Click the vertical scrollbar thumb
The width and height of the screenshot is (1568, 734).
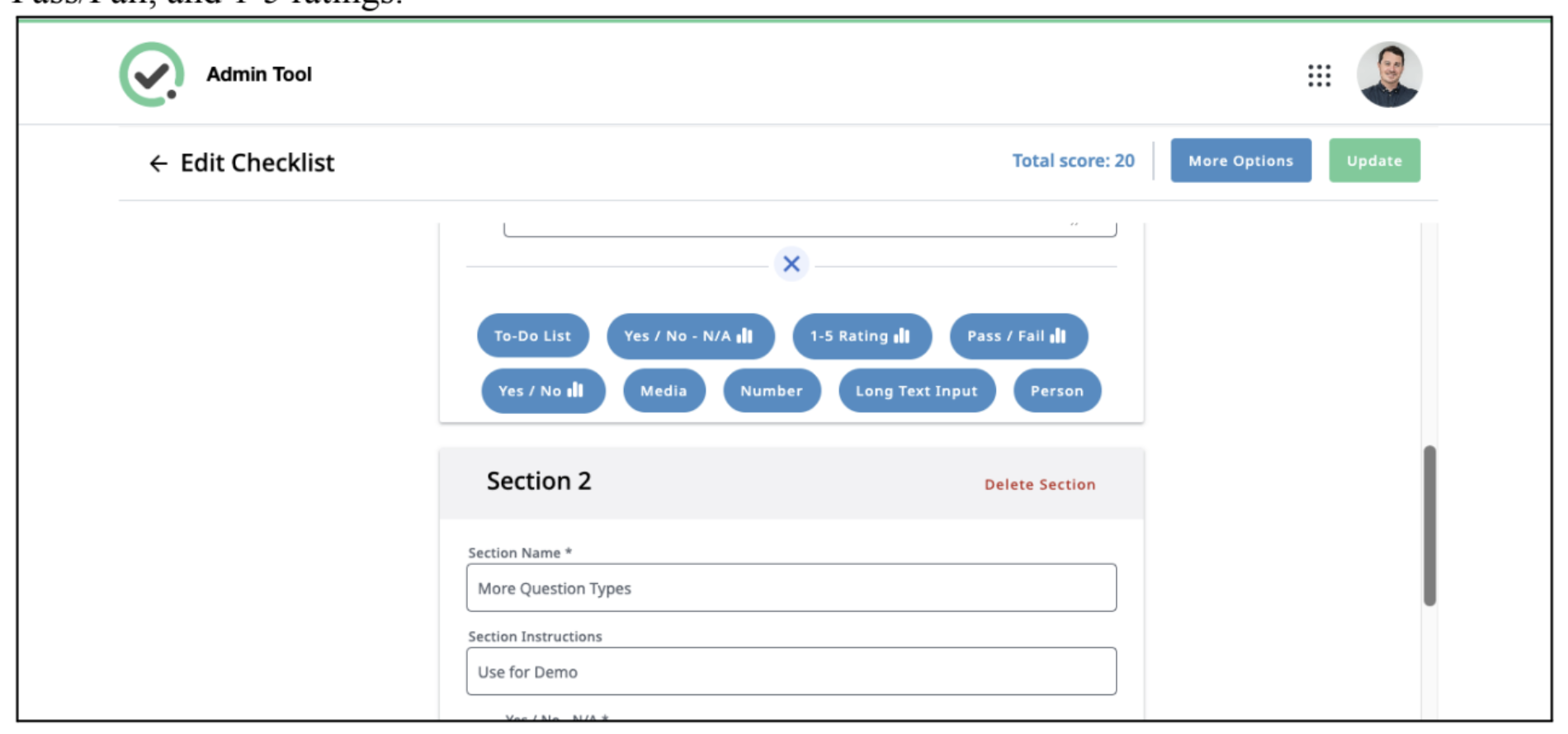click(1429, 526)
